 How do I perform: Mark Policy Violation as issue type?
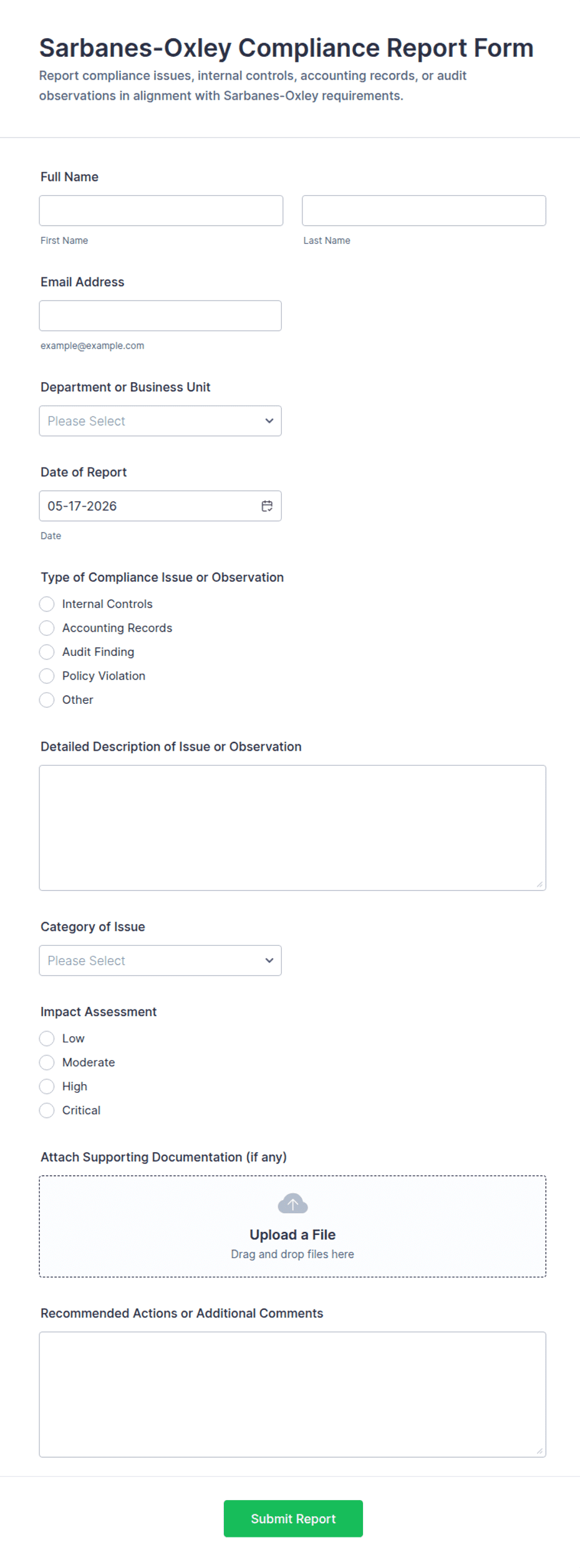coord(47,676)
